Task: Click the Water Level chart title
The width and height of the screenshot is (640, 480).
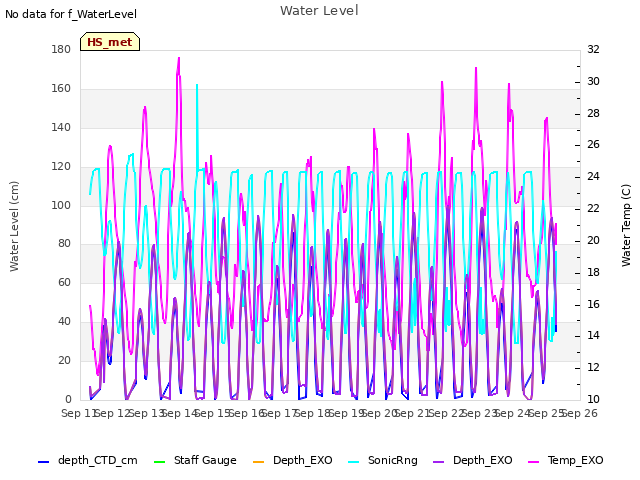Action: (319, 11)
